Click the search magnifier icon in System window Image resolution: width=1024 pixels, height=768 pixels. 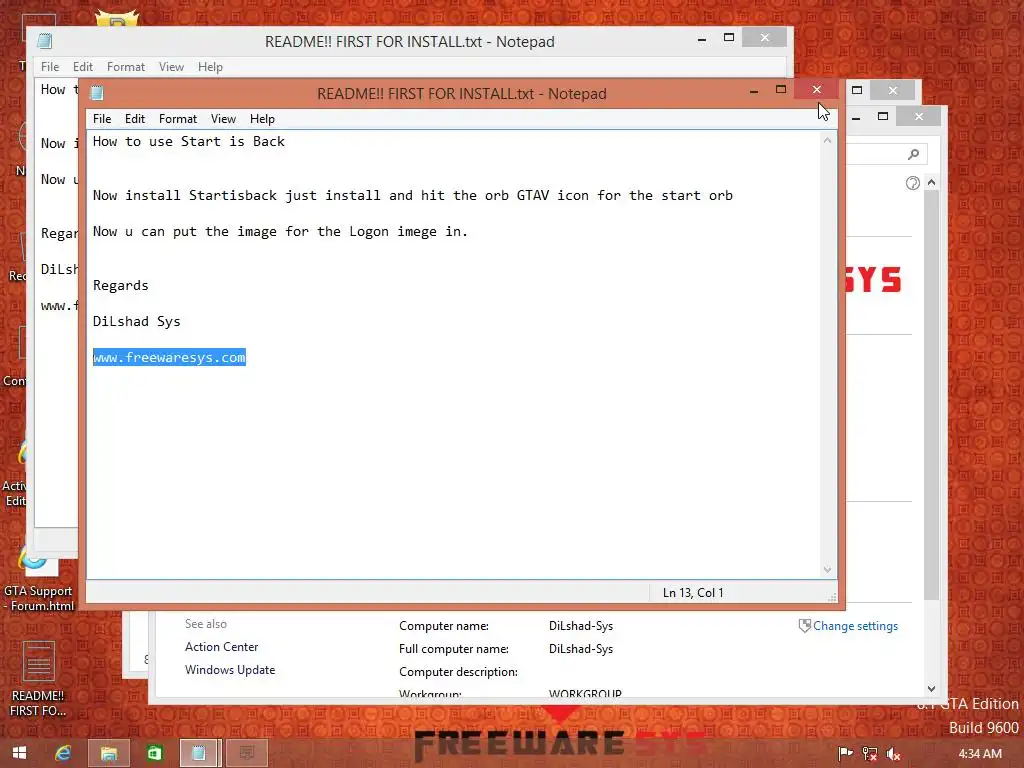(x=913, y=154)
